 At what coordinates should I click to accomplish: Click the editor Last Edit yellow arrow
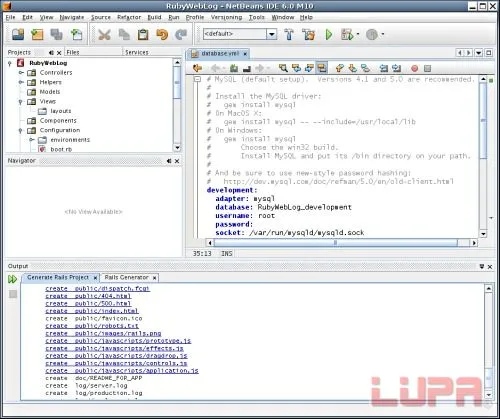(x=197, y=68)
